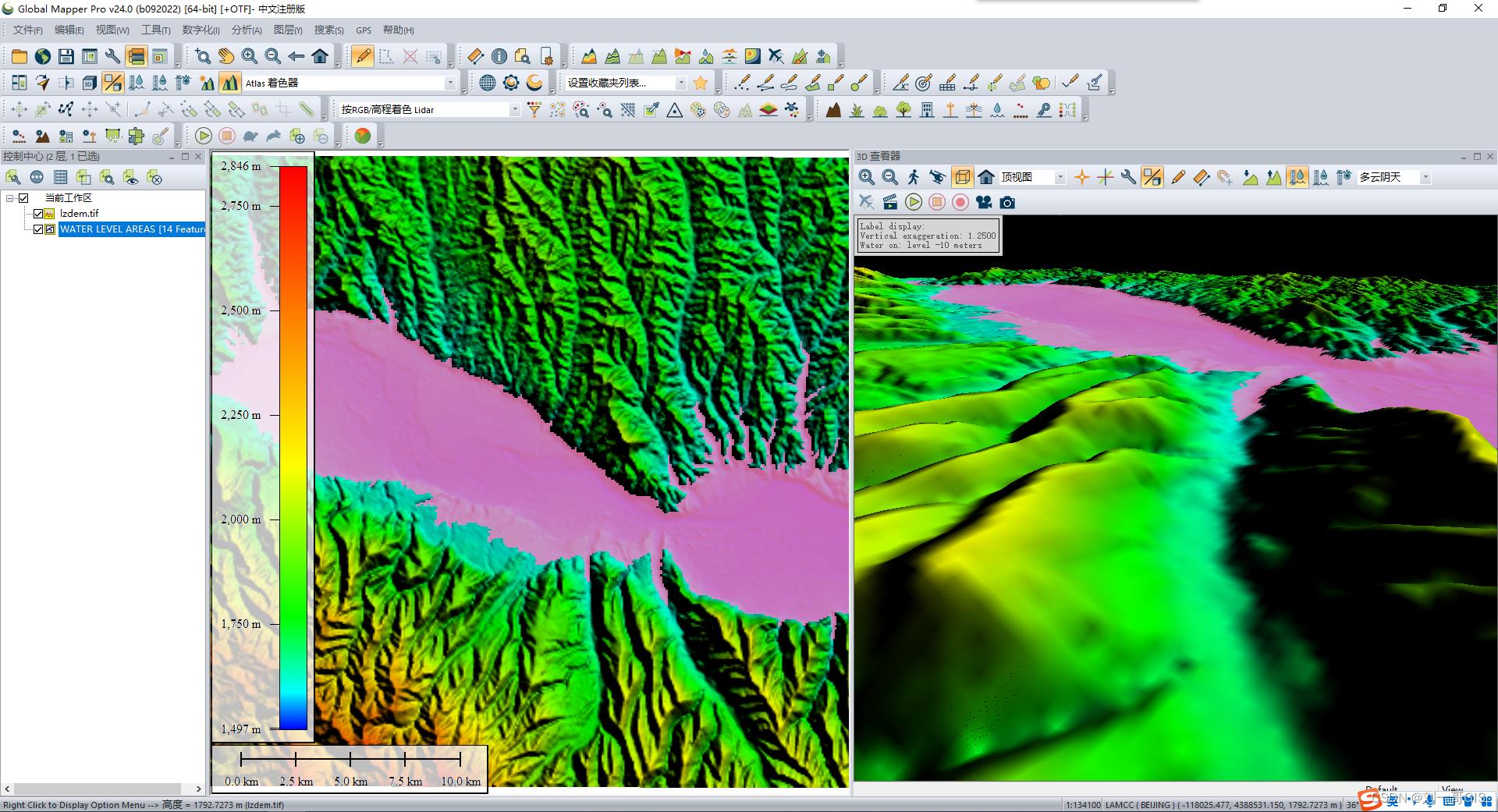The image size is (1498, 812).
Task: Click the 3D viewer home view icon
Action: (x=986, y=178)
